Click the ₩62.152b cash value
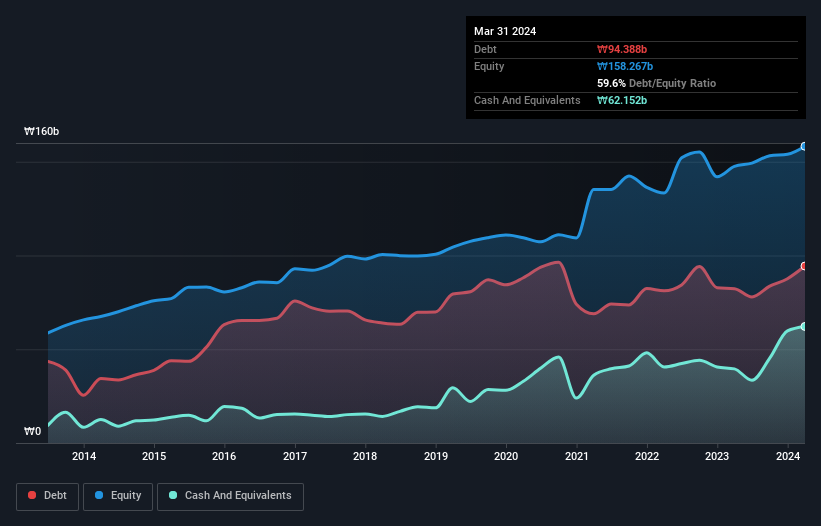The height and width of the screenshot is (526, 821). 622,100
